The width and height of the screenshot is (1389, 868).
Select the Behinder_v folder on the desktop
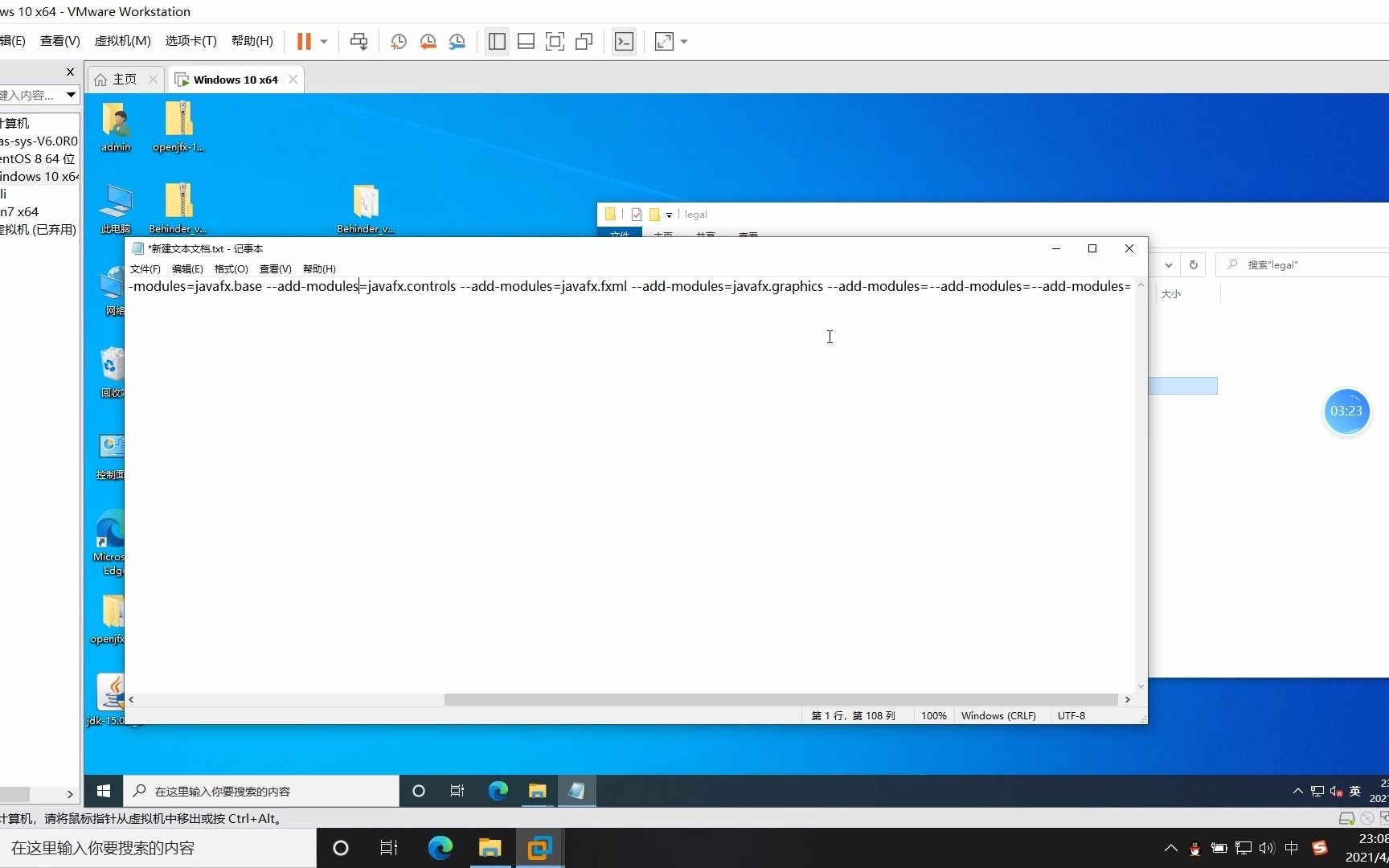click(x=366, y=209)
